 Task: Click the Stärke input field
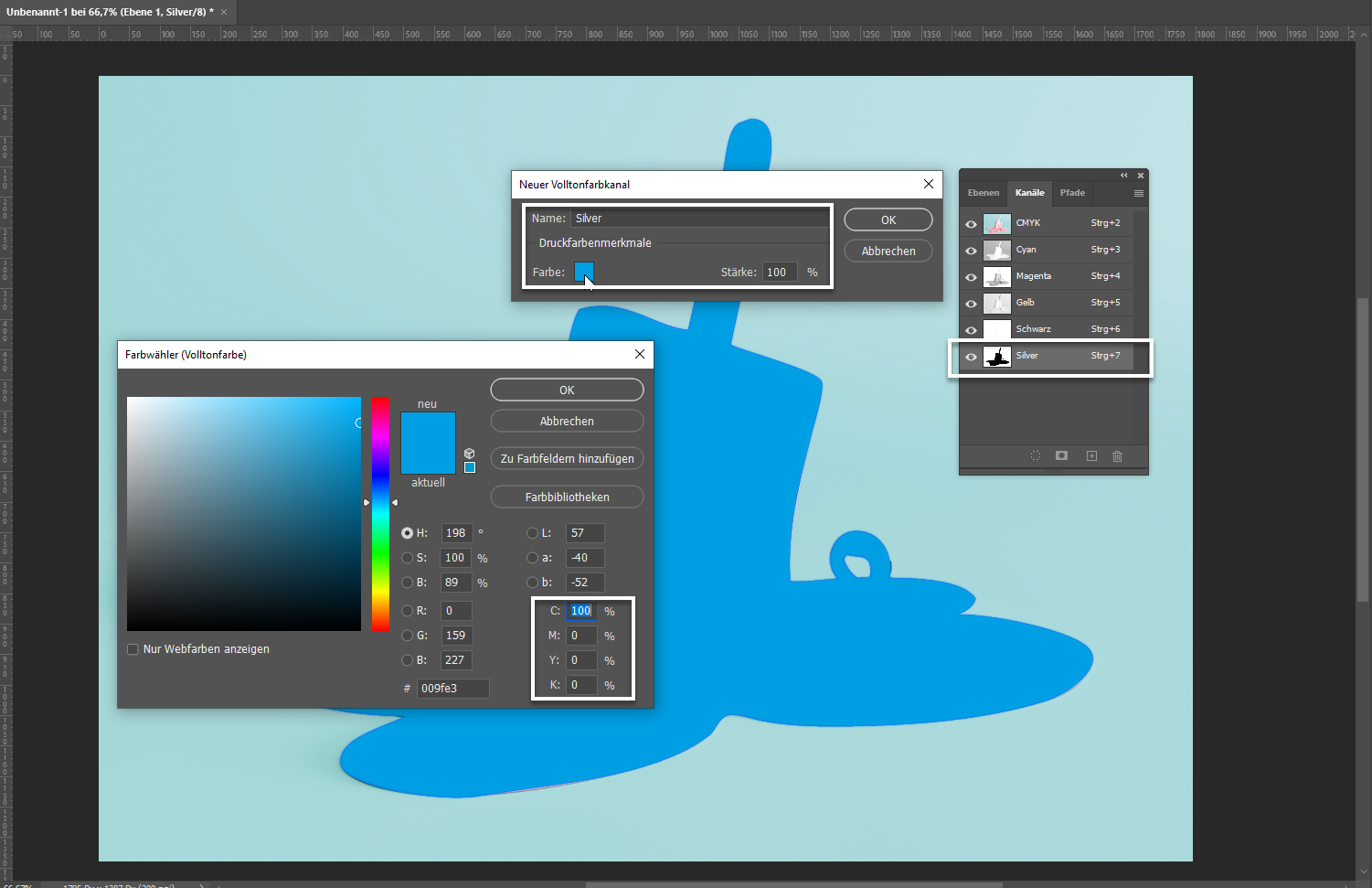(x=780, y=272)
